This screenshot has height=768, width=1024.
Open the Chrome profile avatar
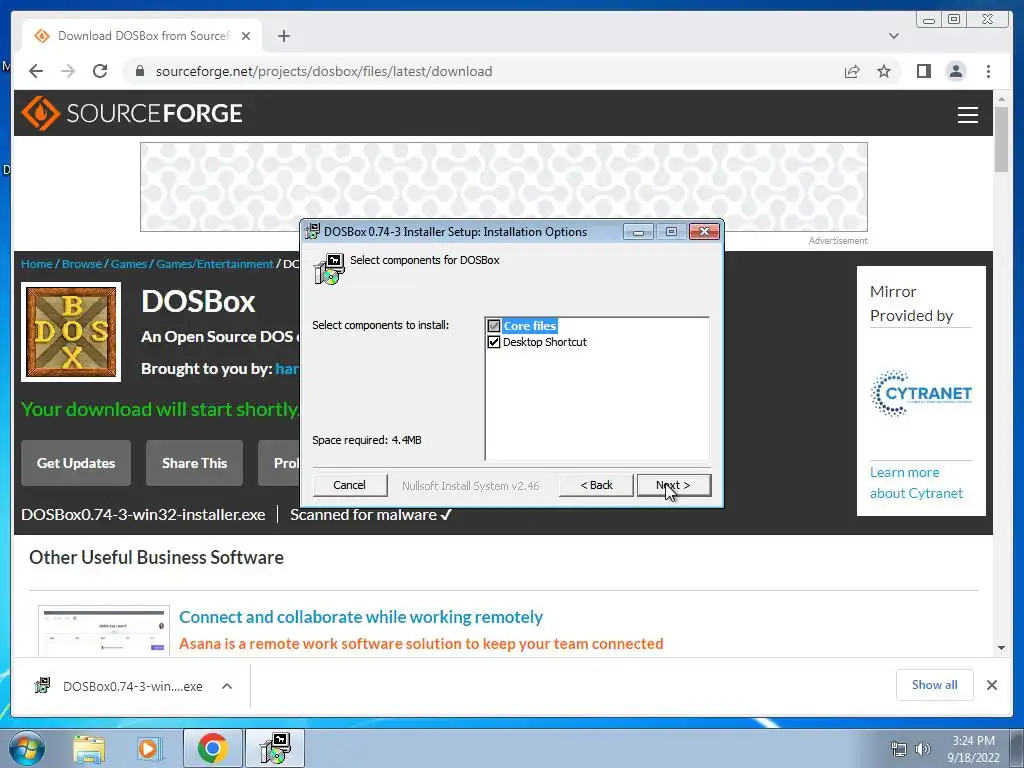click(955, 71)
